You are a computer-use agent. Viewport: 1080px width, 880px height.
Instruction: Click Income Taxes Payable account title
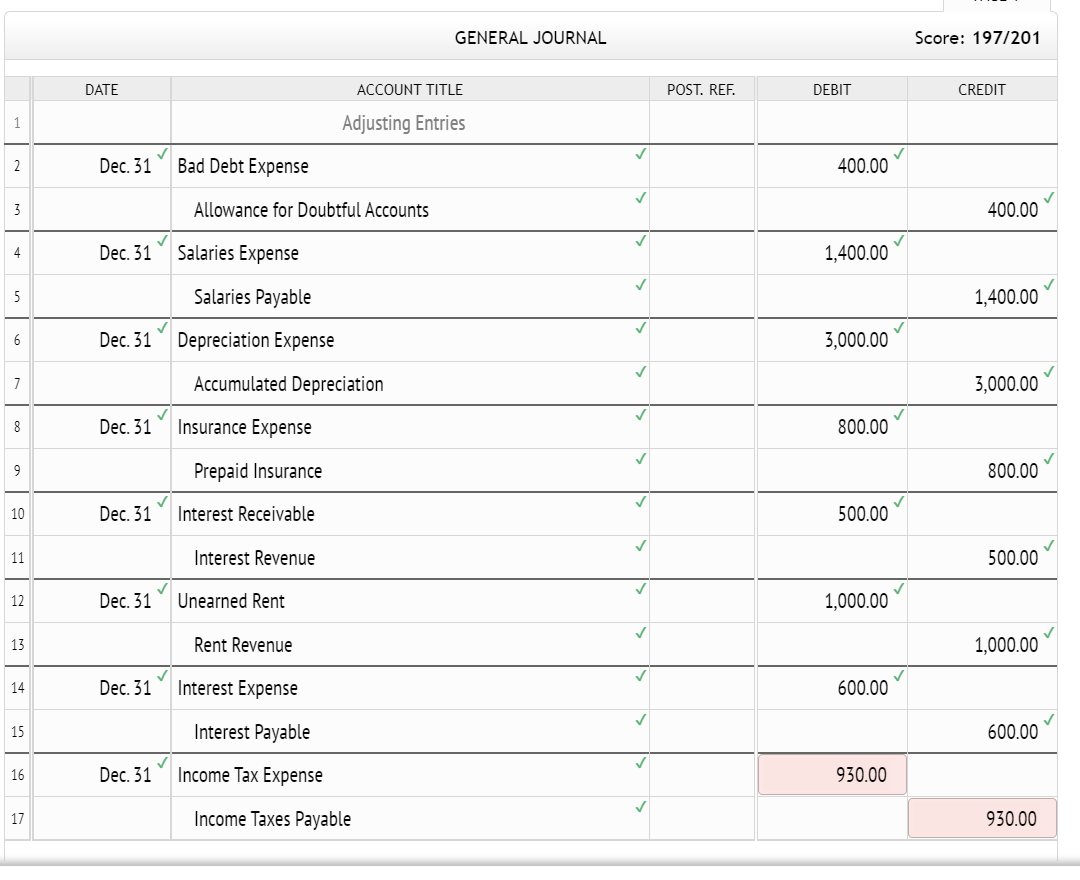click(272, 819)
